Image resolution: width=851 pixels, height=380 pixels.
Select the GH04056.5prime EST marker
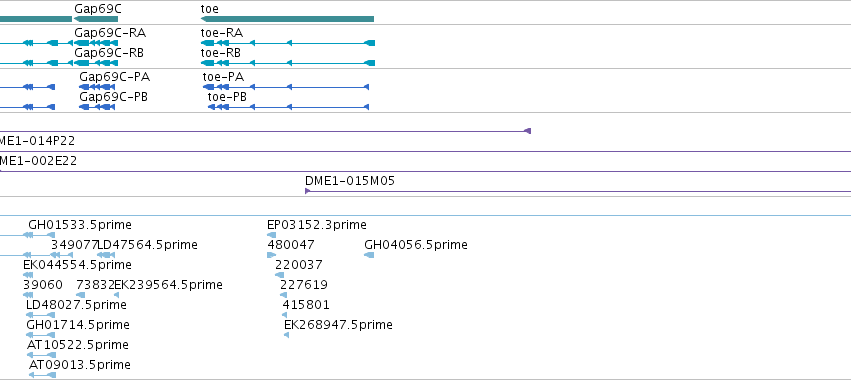point(369,255)
